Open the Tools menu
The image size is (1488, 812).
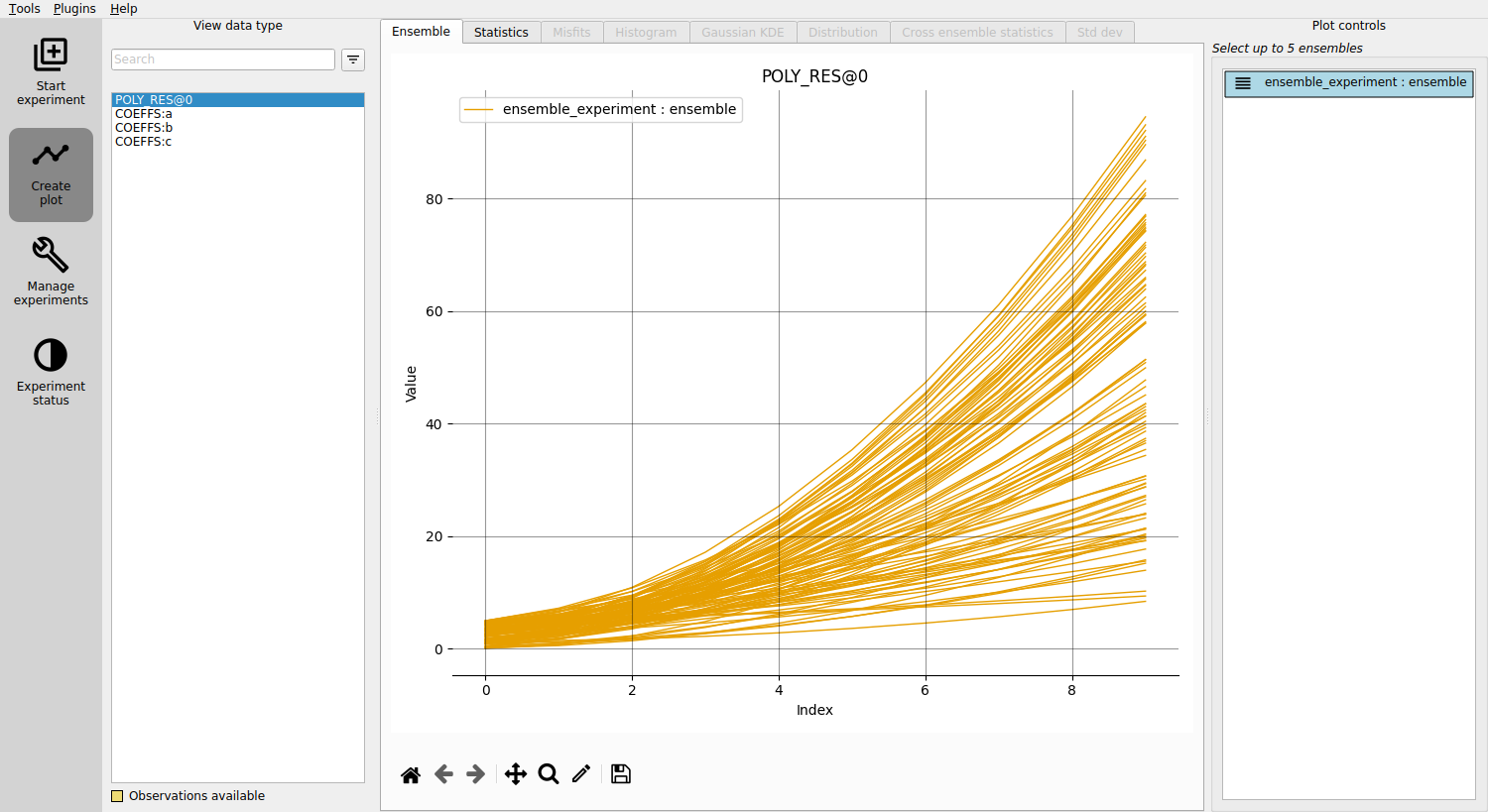pyautogui.click(x=24, y=9)
